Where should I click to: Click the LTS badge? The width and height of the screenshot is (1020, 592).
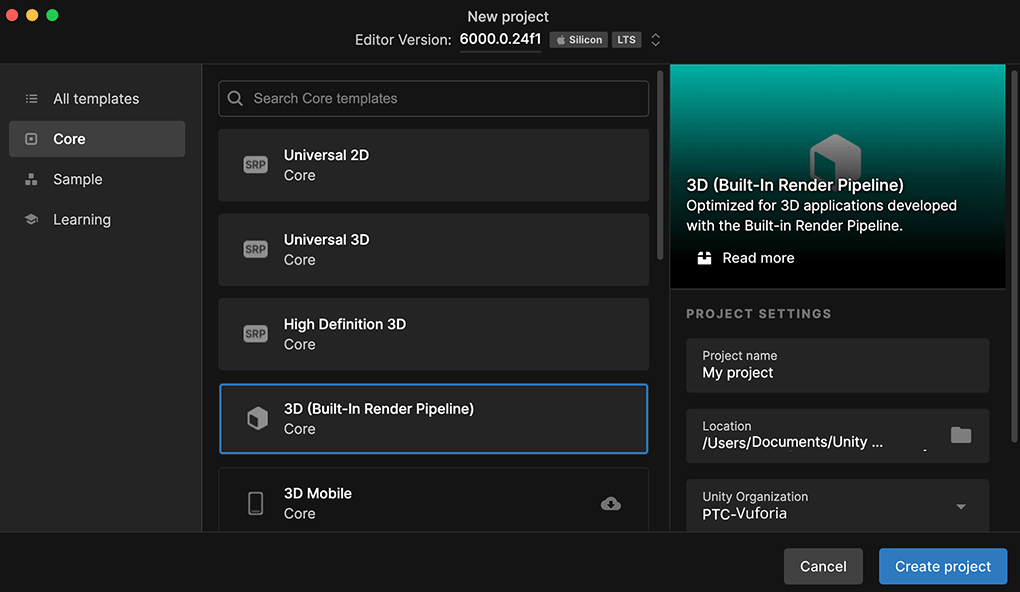click(626, 40)
